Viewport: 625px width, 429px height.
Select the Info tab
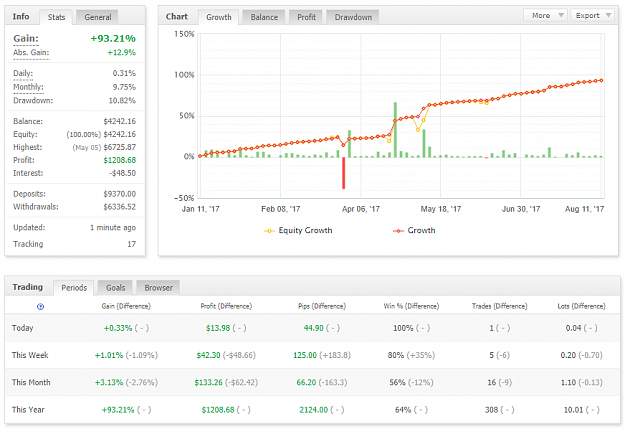(x=21, y=16)
